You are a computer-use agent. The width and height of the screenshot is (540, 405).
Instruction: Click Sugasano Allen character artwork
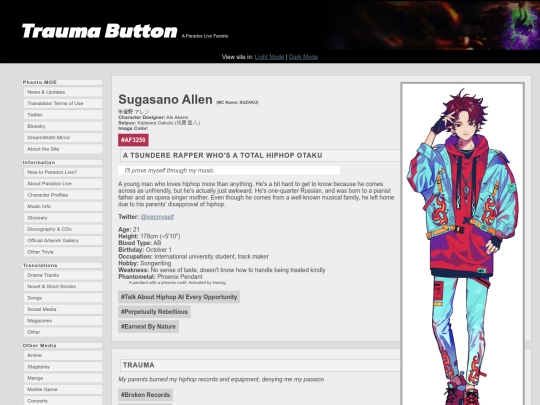[x=463, y=244]
